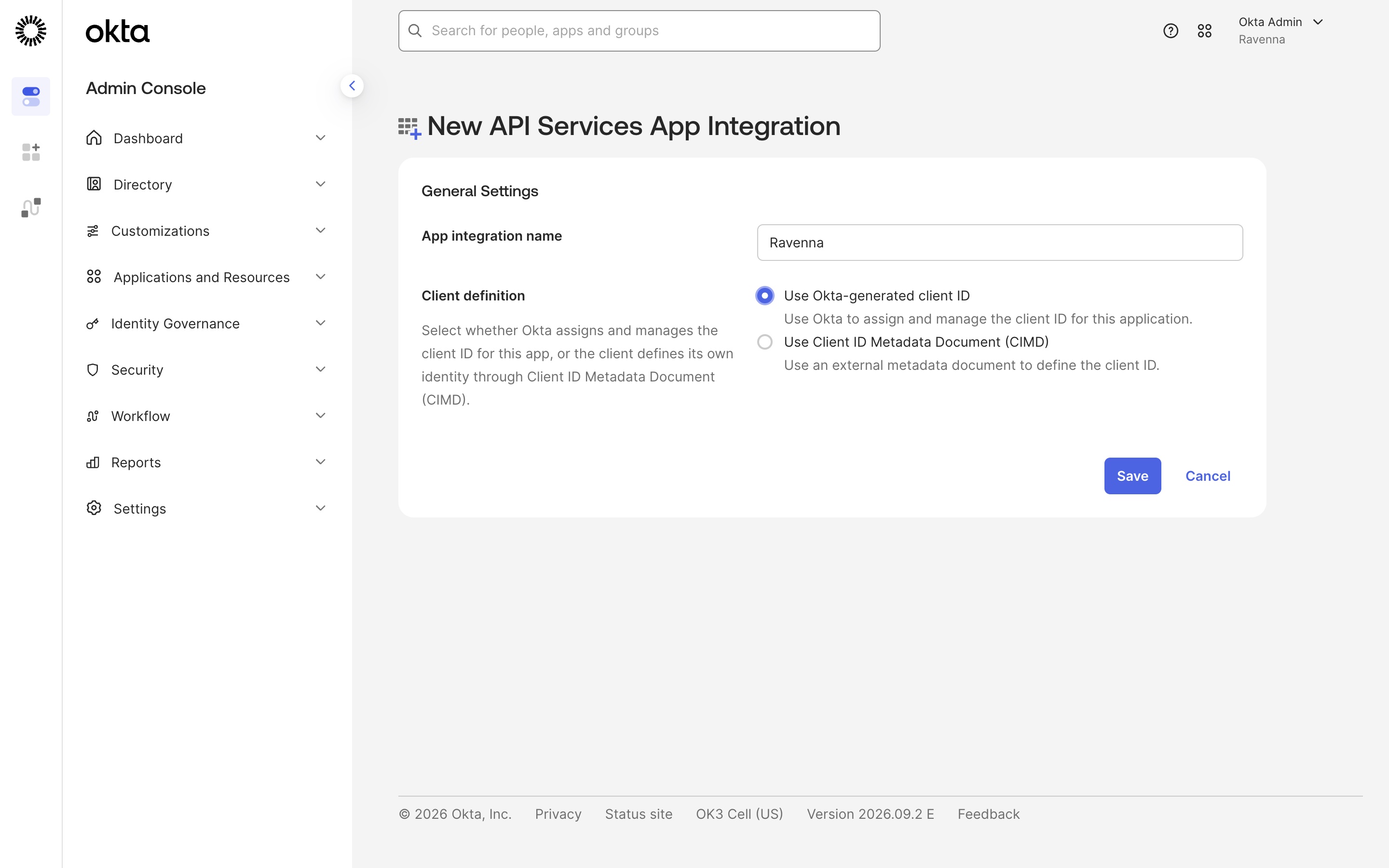Click the Customizations sliders icon
Image resolution: width=1389 pixels, height=868 pixels.
point(93,231)
